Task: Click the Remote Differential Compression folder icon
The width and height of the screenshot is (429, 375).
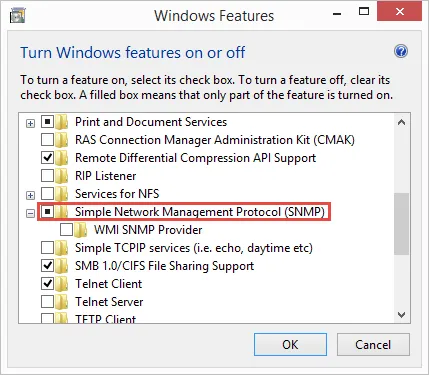Action: coord(62,158)
